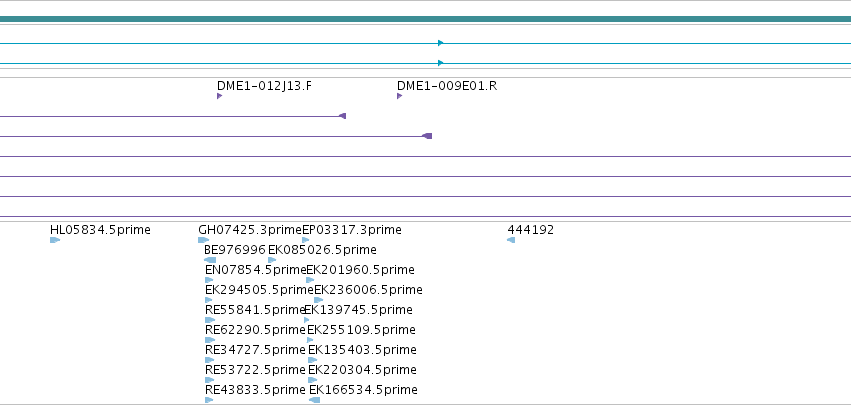Image resolution: width=851 pixels, height=405 pixels.
Task: Click the RE53722.5prime label
Action: (x=255, y=370)
